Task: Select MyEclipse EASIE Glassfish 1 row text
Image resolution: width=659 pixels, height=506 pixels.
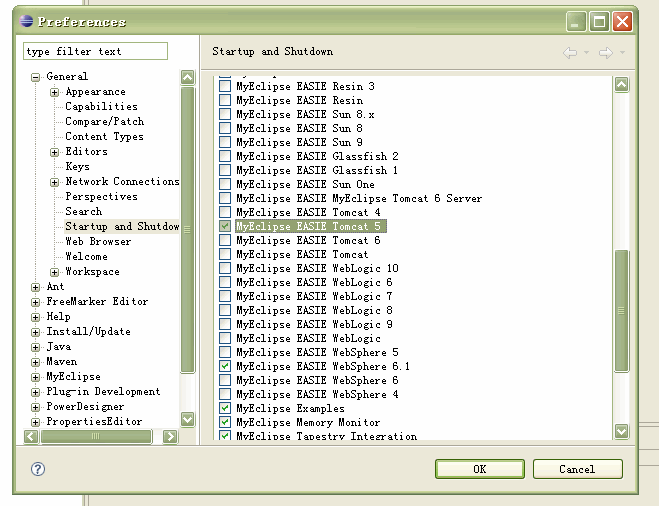Action: pos(317,170)
